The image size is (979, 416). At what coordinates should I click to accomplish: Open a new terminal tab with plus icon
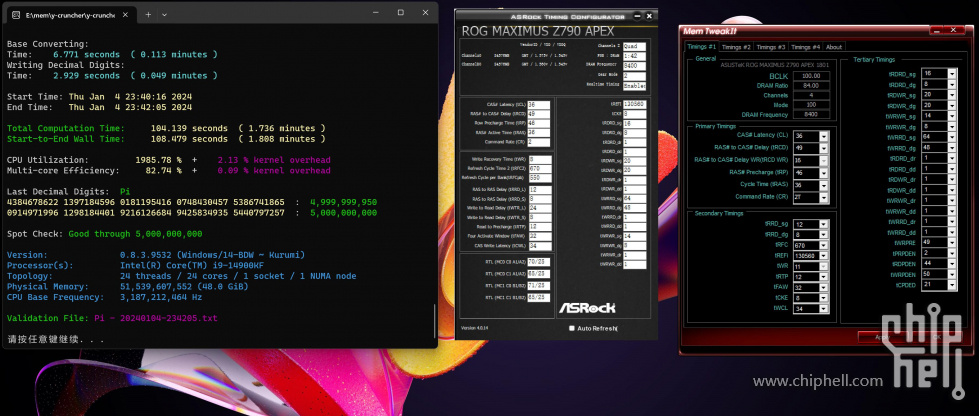click(x=148, y=14)
